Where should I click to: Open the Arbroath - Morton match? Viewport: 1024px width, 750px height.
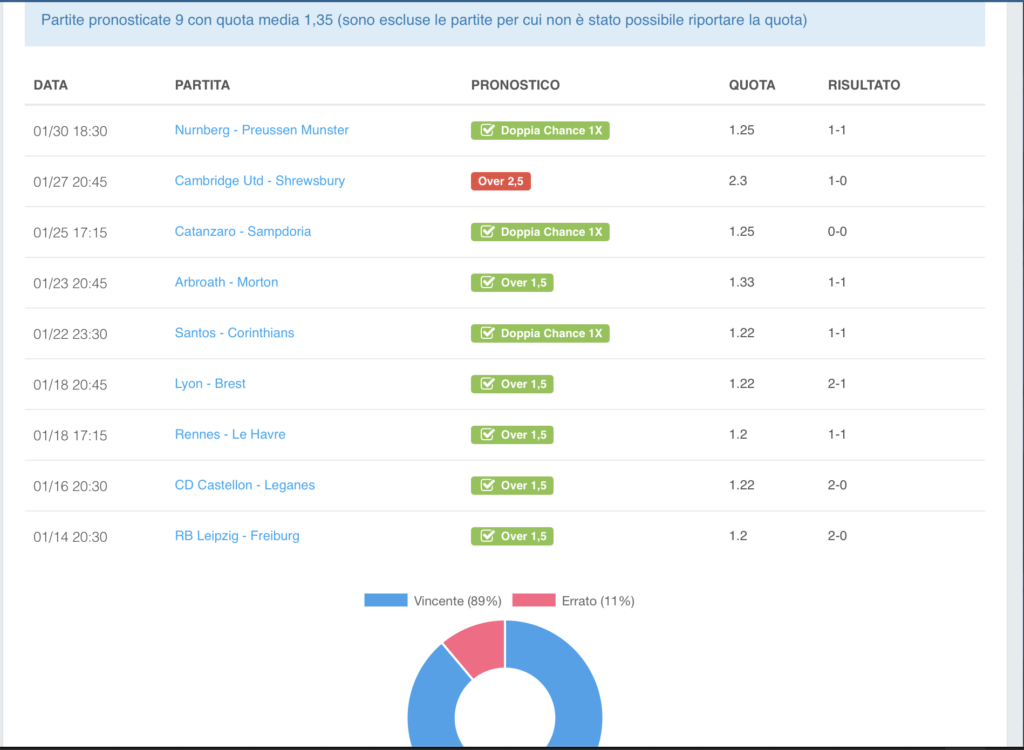226,282
